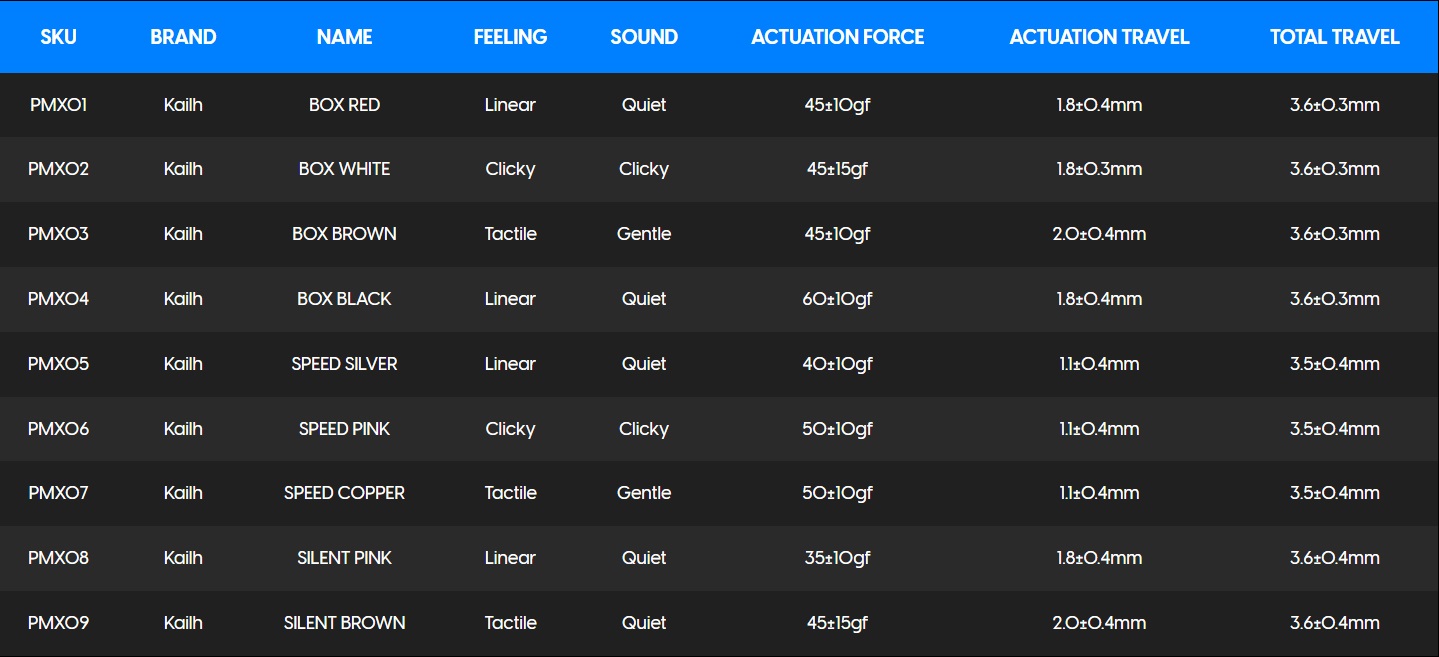Select the NAME column header
This screenshot has height=657, width=1439.
point(344,37)
